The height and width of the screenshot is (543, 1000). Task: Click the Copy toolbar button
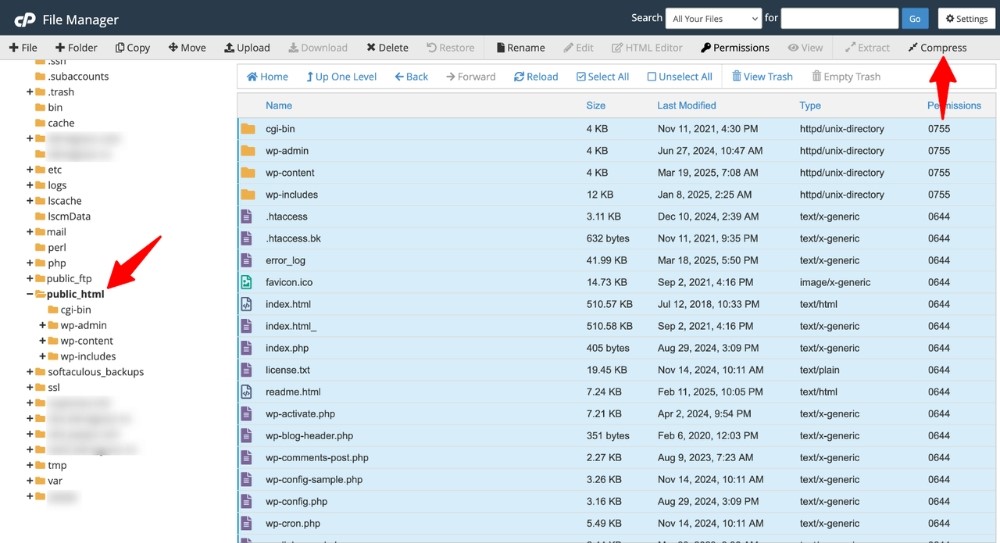133,48
